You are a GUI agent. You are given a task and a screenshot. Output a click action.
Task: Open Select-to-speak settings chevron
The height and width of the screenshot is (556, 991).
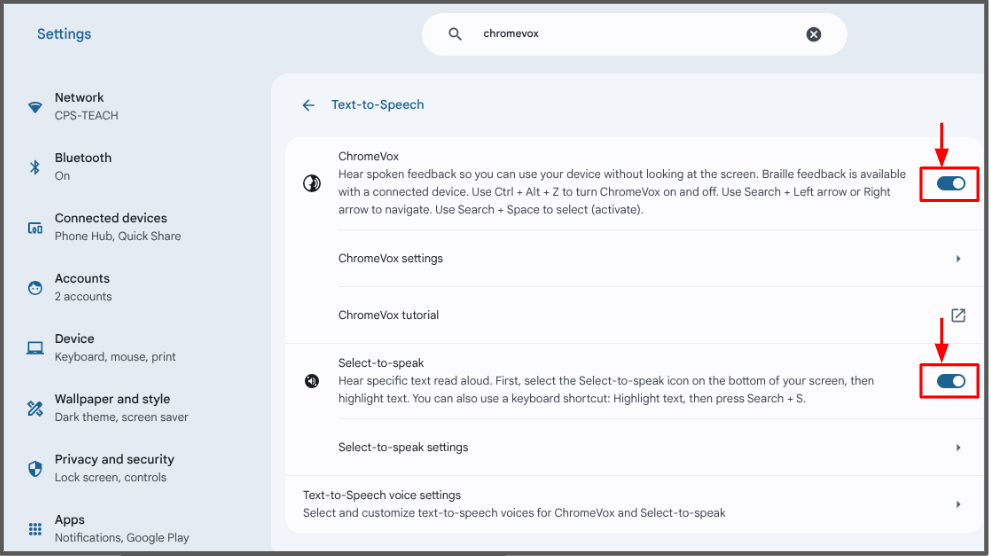point(958,447)
